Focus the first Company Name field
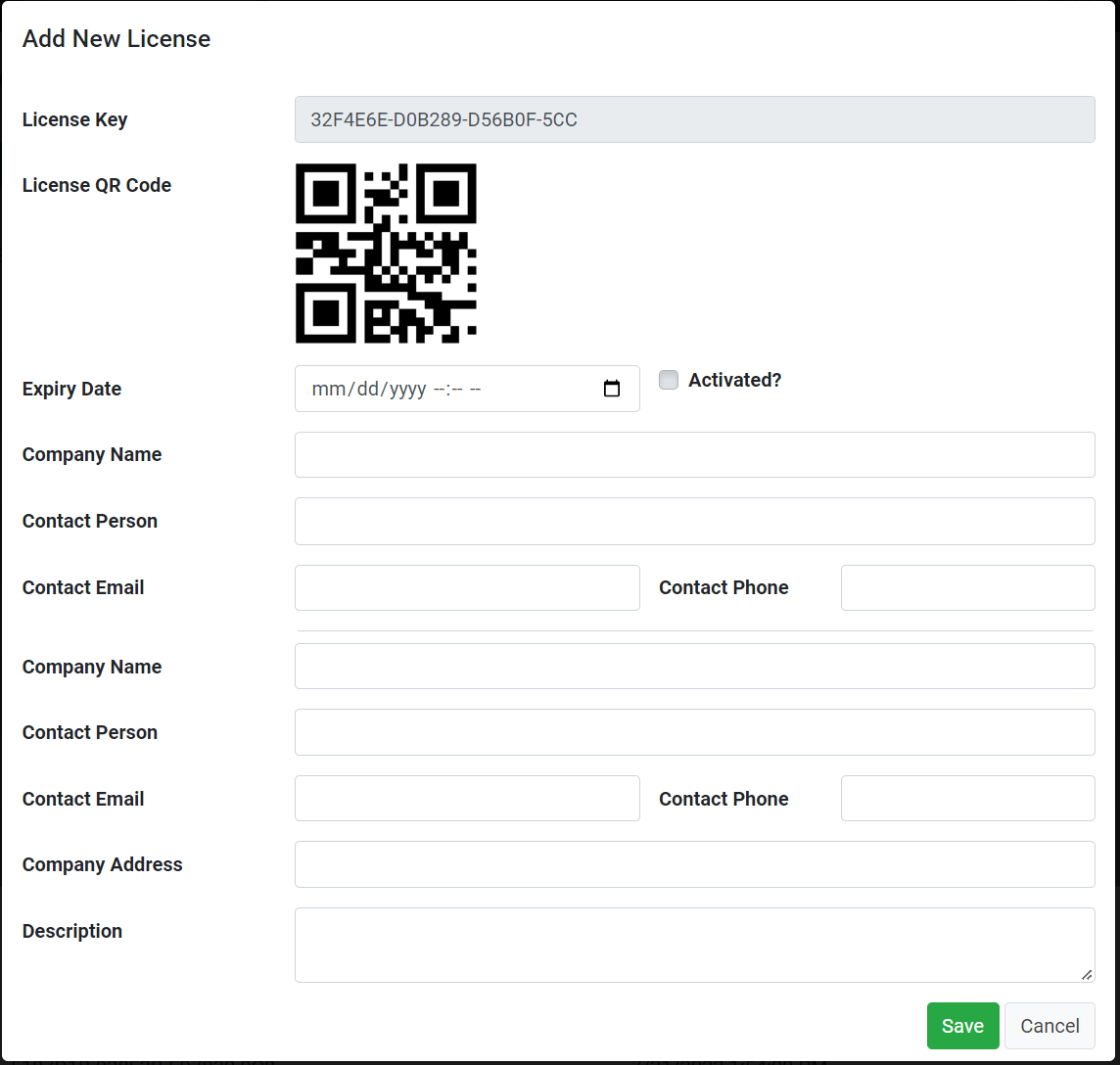 694,454
